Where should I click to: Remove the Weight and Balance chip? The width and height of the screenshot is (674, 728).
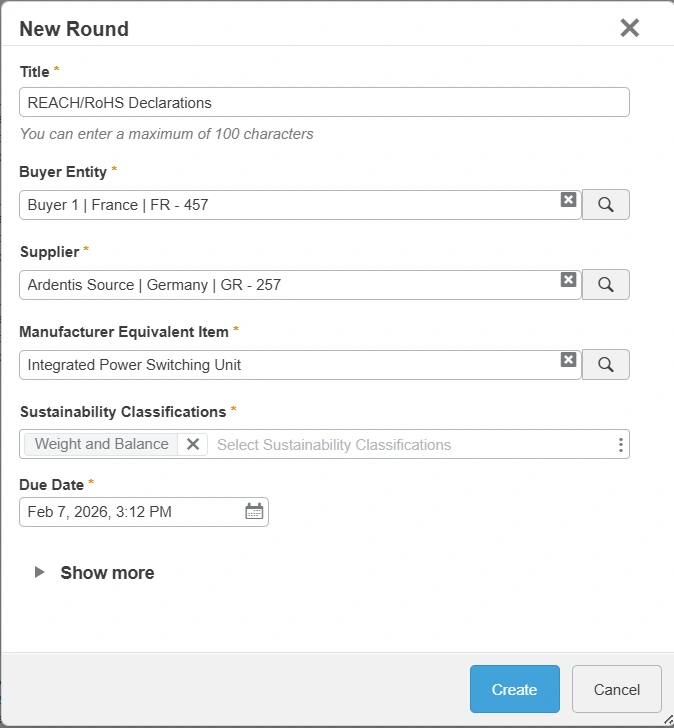click(x=193, y=444)
